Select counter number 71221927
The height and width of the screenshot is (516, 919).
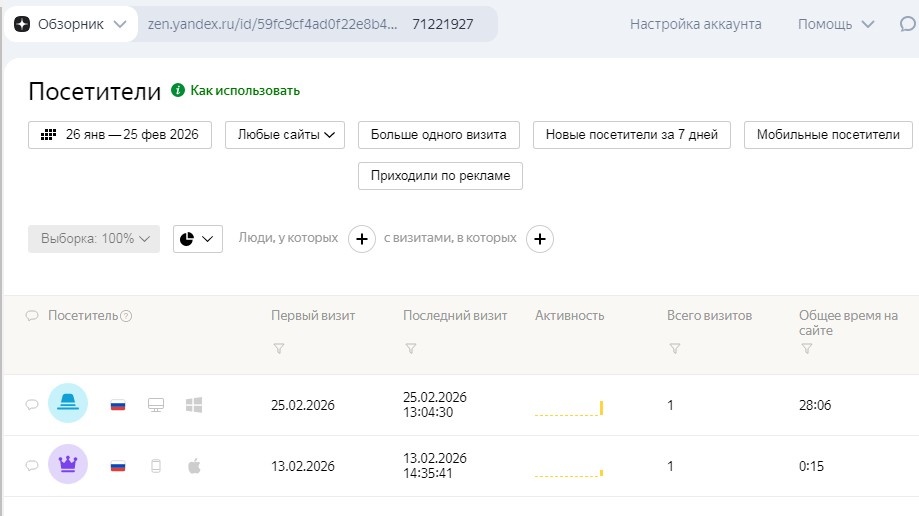[x=443, y=24]
